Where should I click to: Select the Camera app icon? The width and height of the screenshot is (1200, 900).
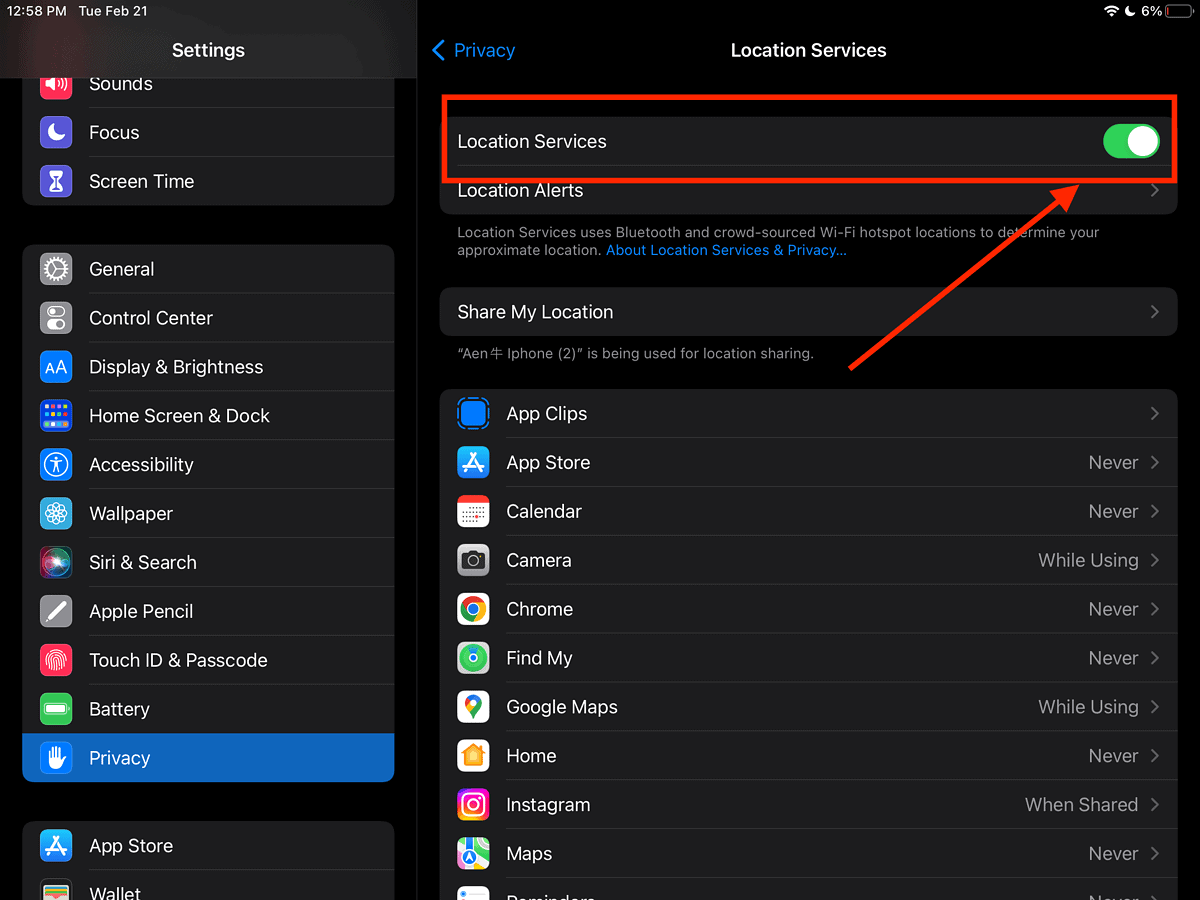click(x=473, y=560)
